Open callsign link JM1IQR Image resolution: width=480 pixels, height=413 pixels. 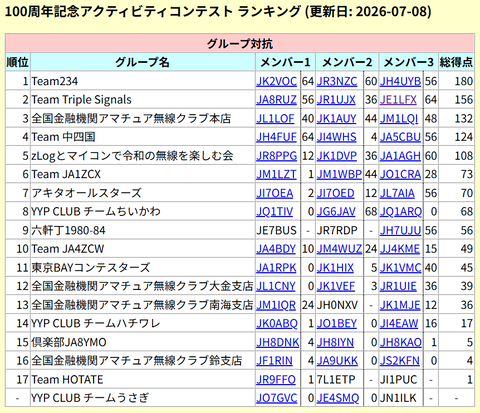tap(276, 305)
